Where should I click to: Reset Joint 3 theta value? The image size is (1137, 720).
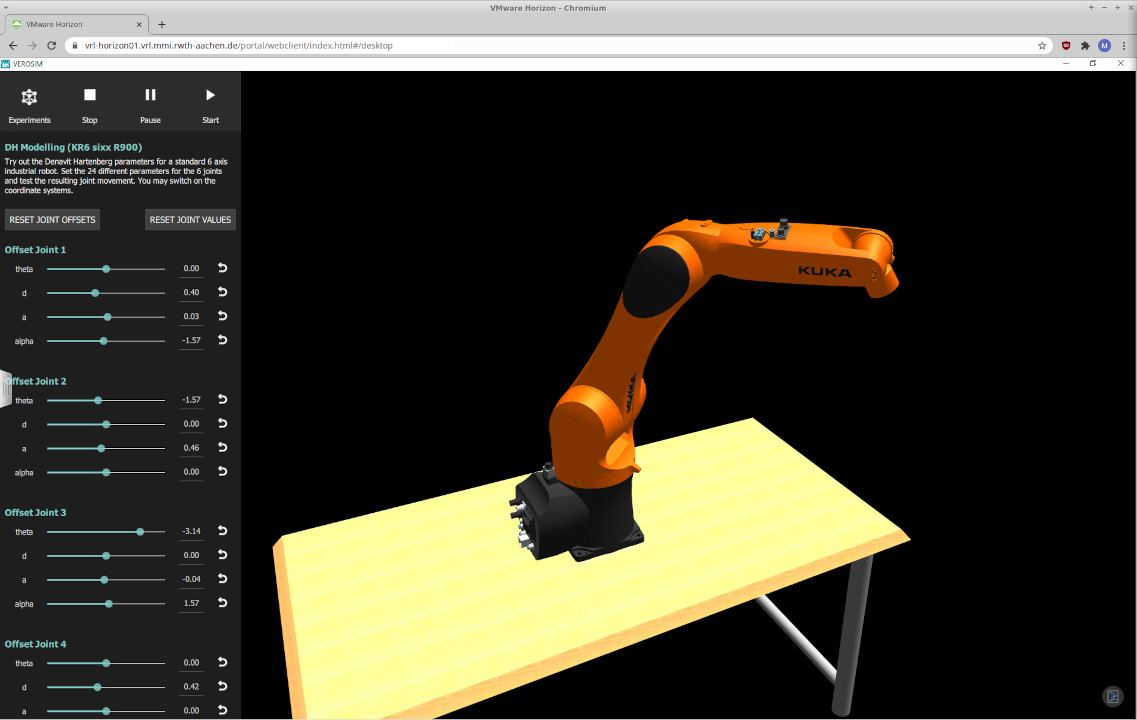pyautogui.click(x=223, y=531)
